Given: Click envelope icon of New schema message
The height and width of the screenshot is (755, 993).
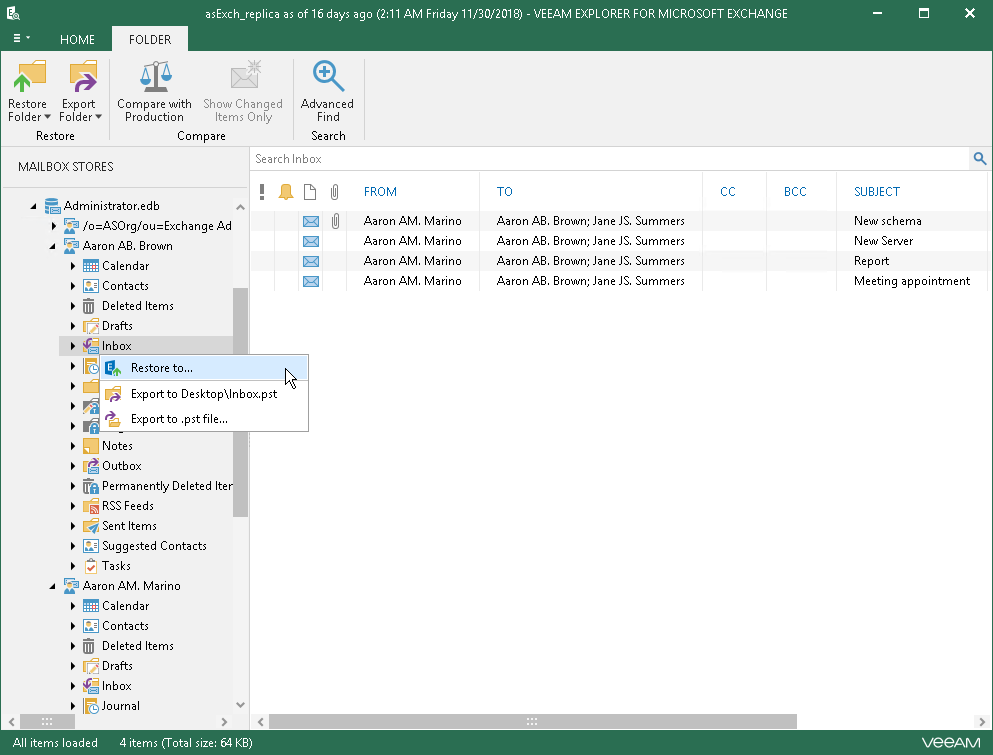Looking at the screenshot, I should (x=310, y=221).
